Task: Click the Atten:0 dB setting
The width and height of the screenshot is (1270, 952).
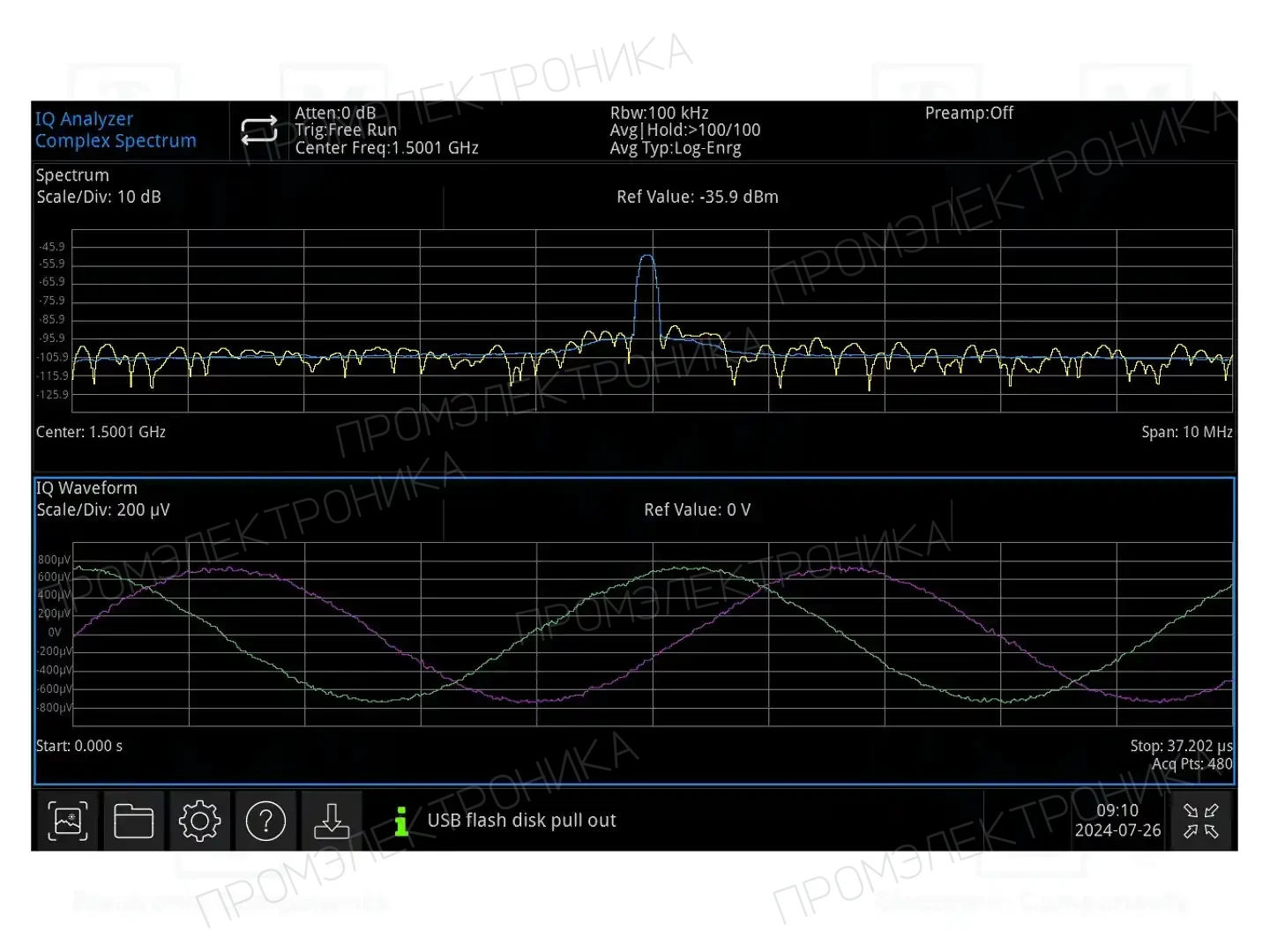Action: click(x=335, y=113)
